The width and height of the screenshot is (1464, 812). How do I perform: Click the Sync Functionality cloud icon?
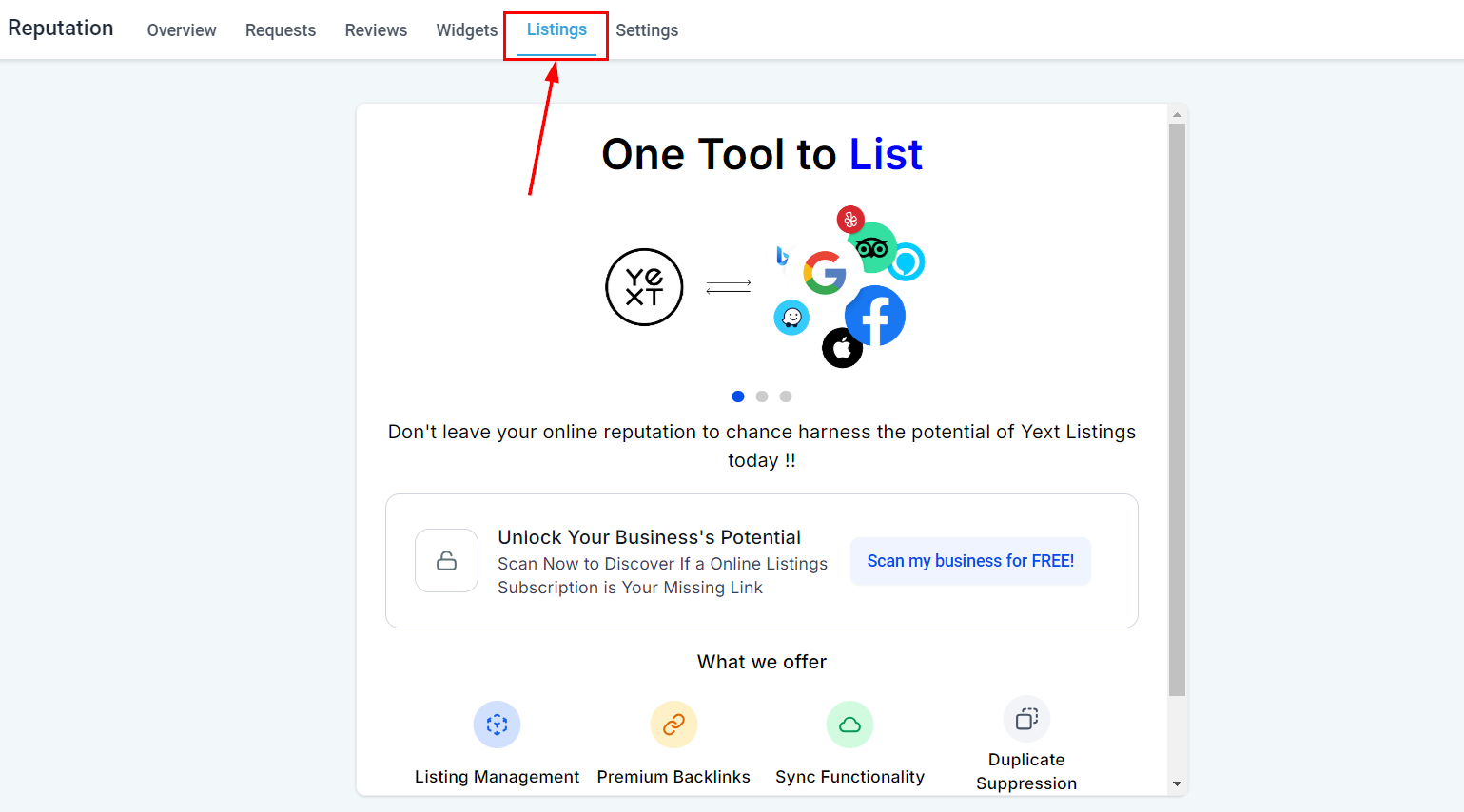849,725
